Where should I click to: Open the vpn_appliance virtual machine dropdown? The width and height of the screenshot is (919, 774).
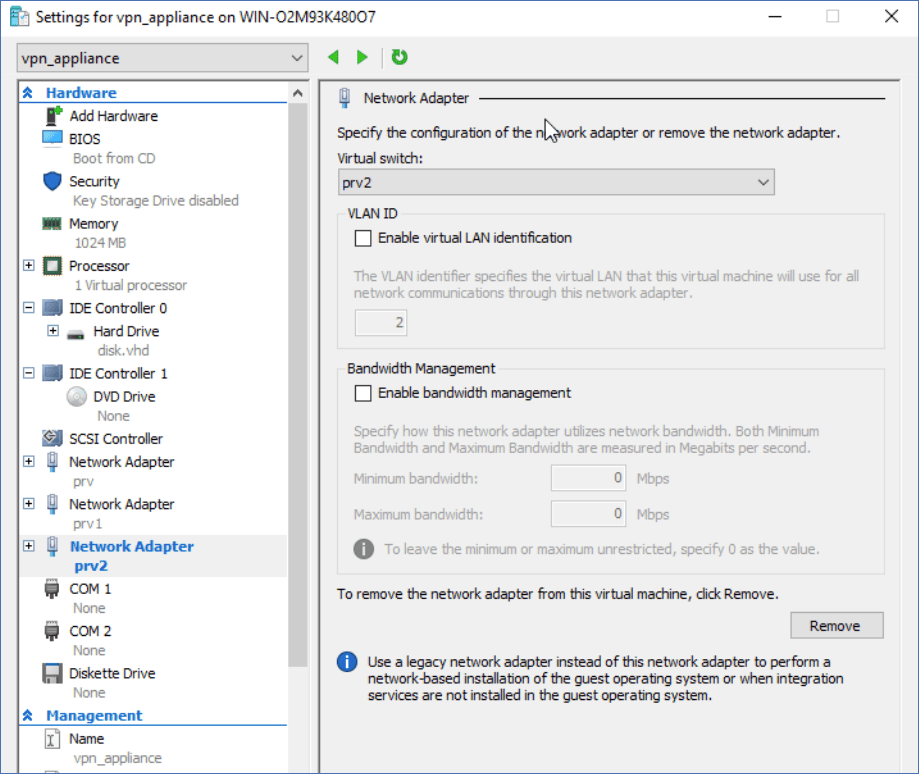point(162,58)
